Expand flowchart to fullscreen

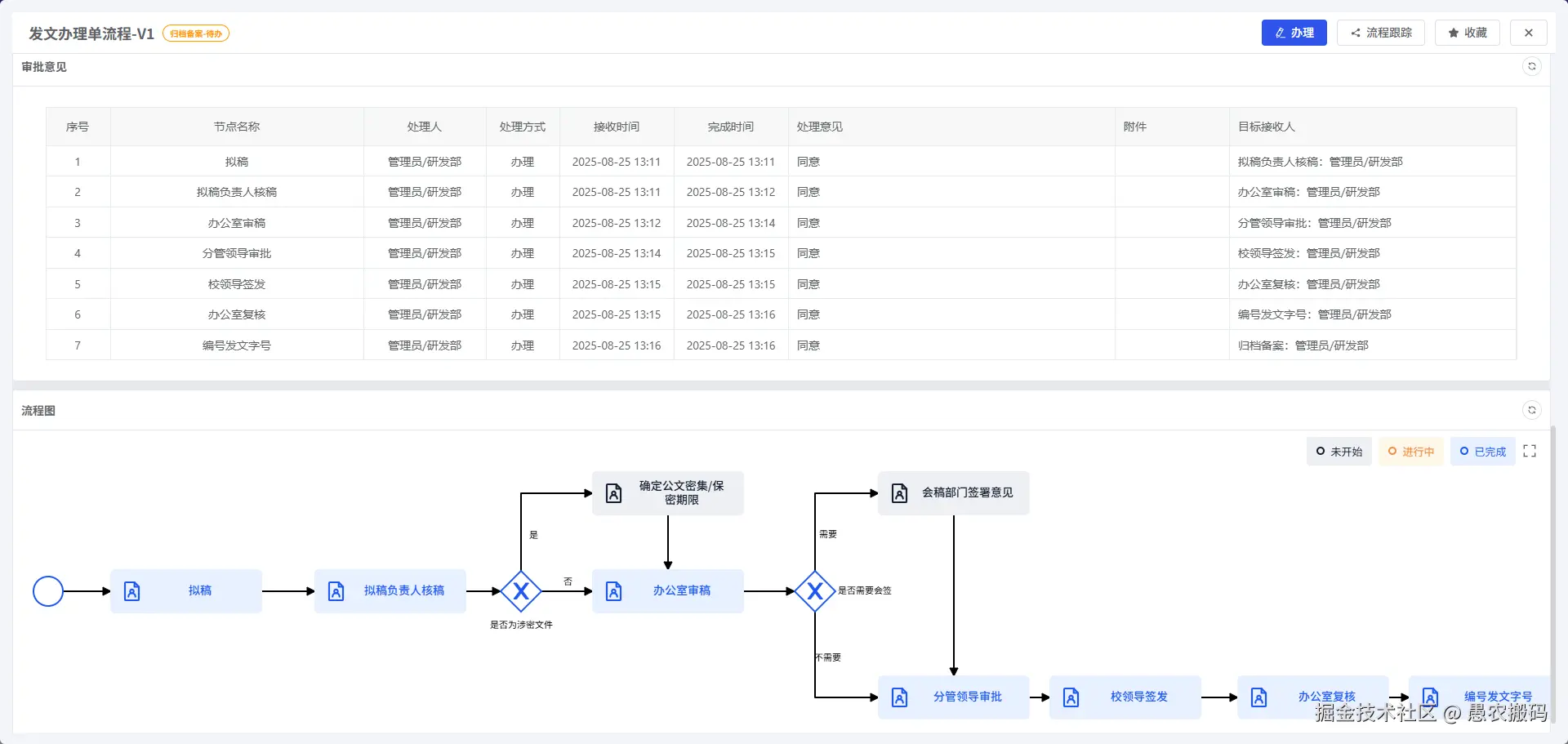tap(1530, 451)
